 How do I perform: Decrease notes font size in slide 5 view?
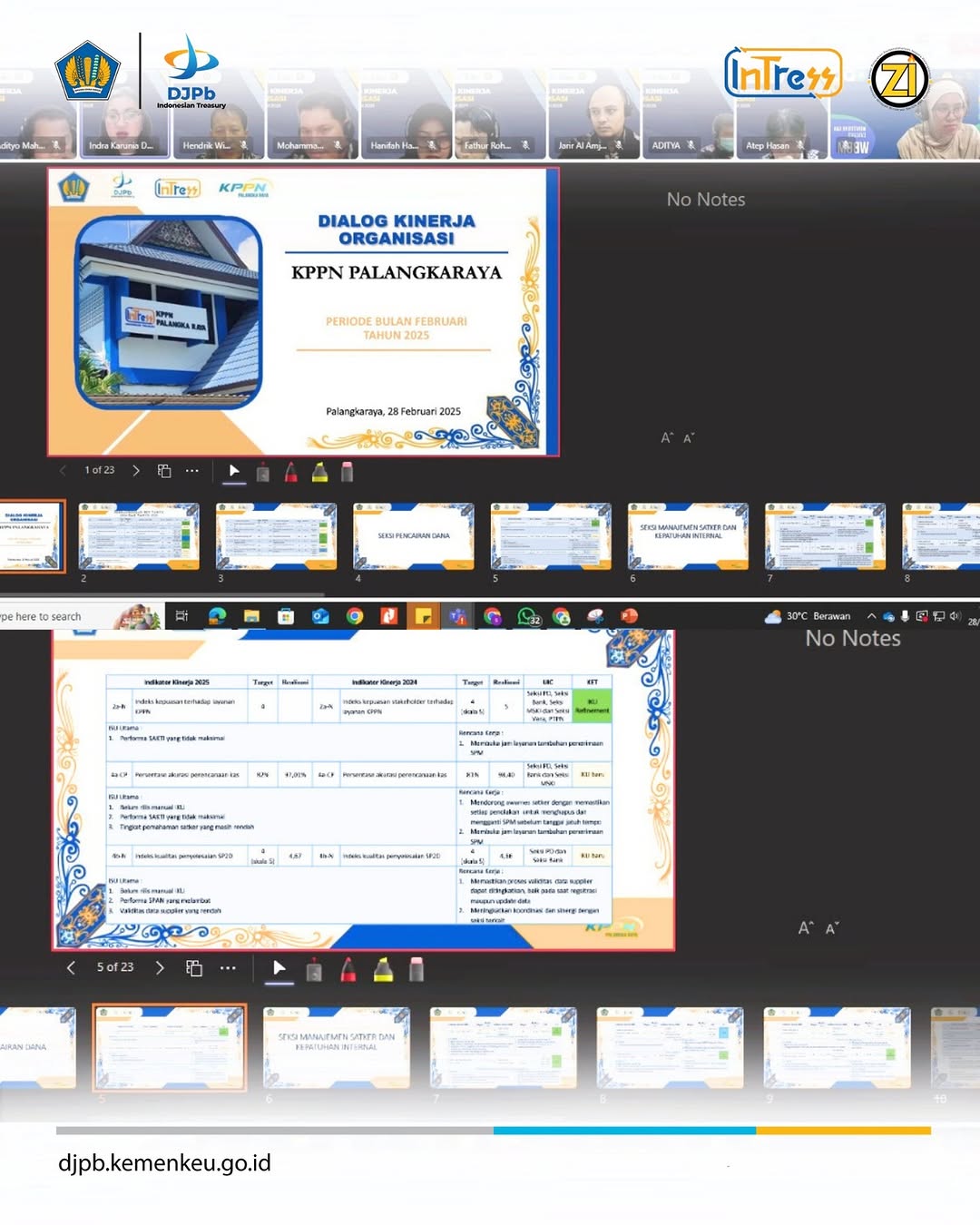(831, 928)
